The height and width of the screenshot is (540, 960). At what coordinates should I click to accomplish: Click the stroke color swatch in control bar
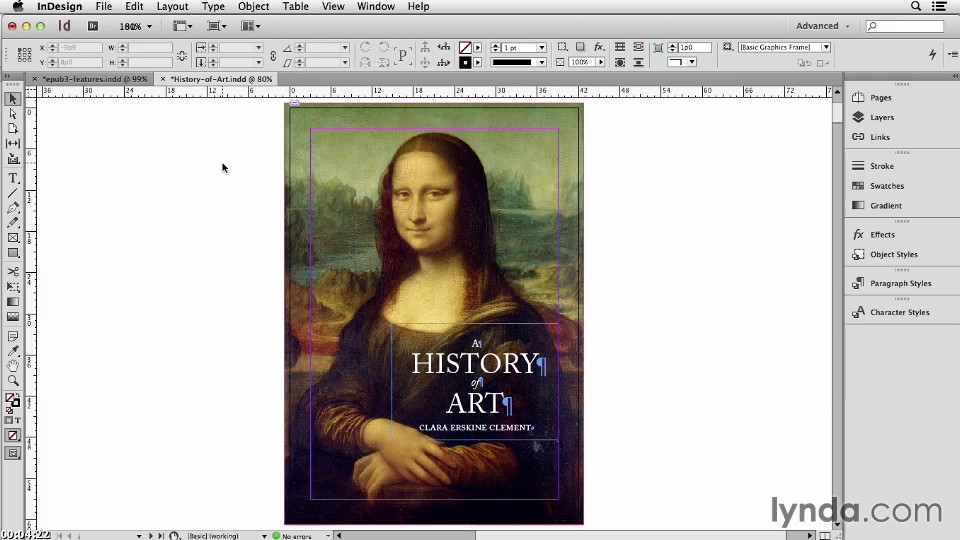pos(465,62)
